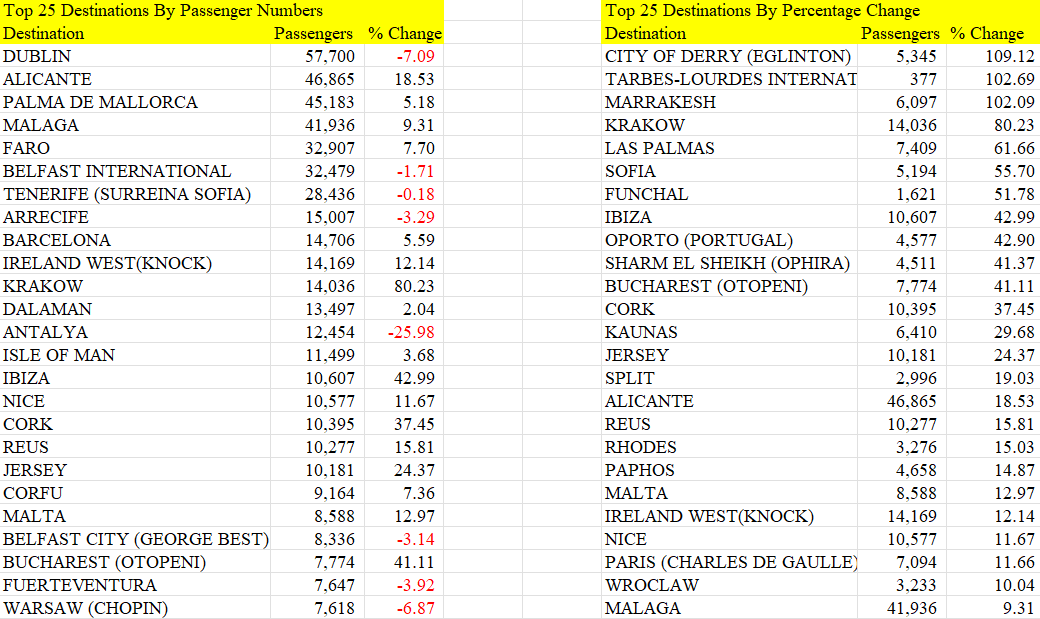Select the 'Top 25 Destinations By Percentage Change' title
1040x619 pixels.
coord(762,11)
